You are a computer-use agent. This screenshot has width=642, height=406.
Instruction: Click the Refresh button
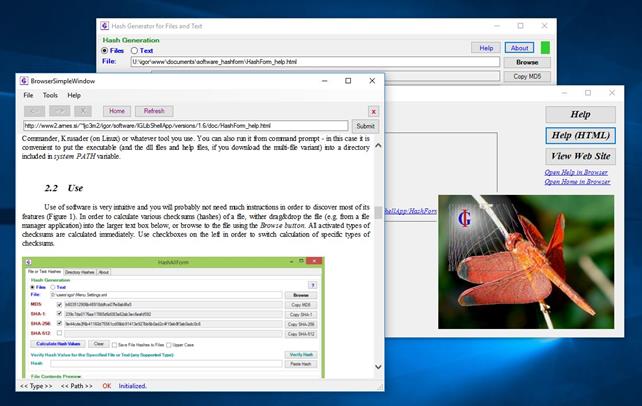[153, 110]
